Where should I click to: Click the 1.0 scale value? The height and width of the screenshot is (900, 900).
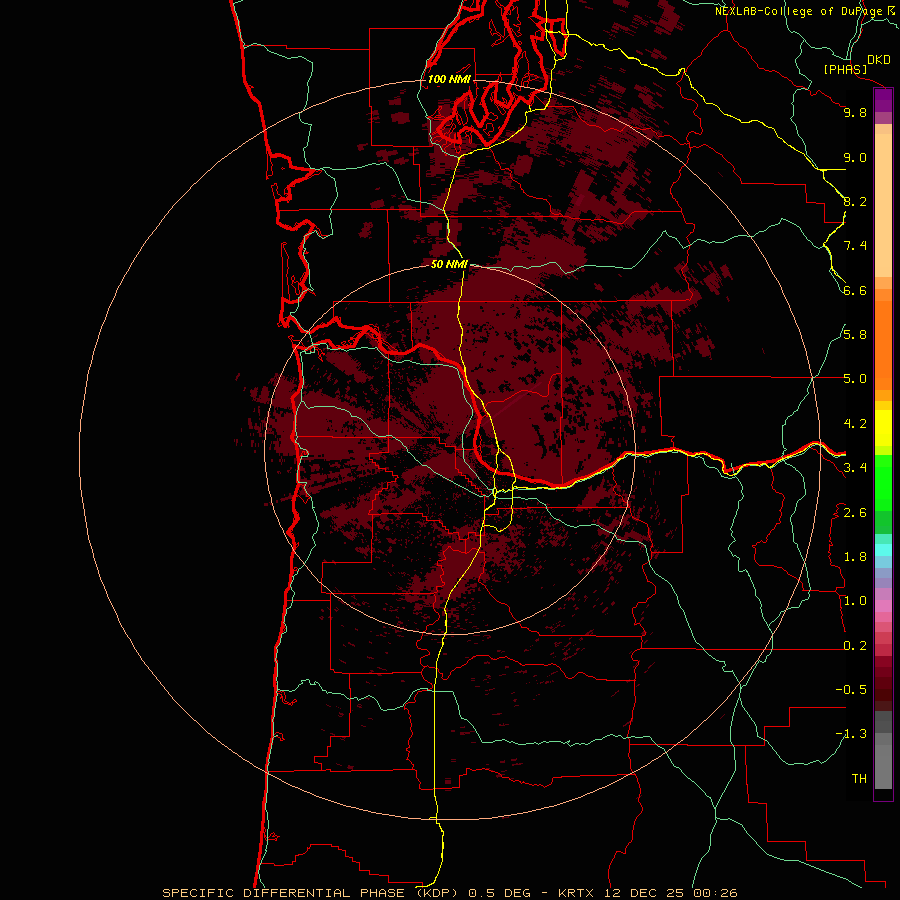[855, 601]
